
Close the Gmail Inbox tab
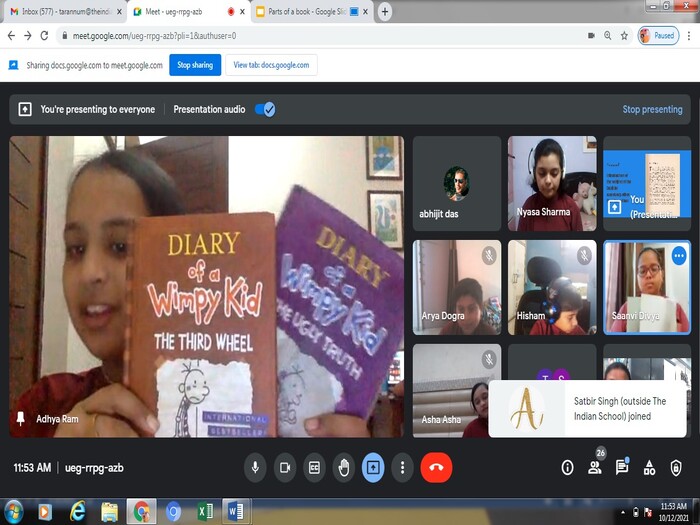click(119, 12)
